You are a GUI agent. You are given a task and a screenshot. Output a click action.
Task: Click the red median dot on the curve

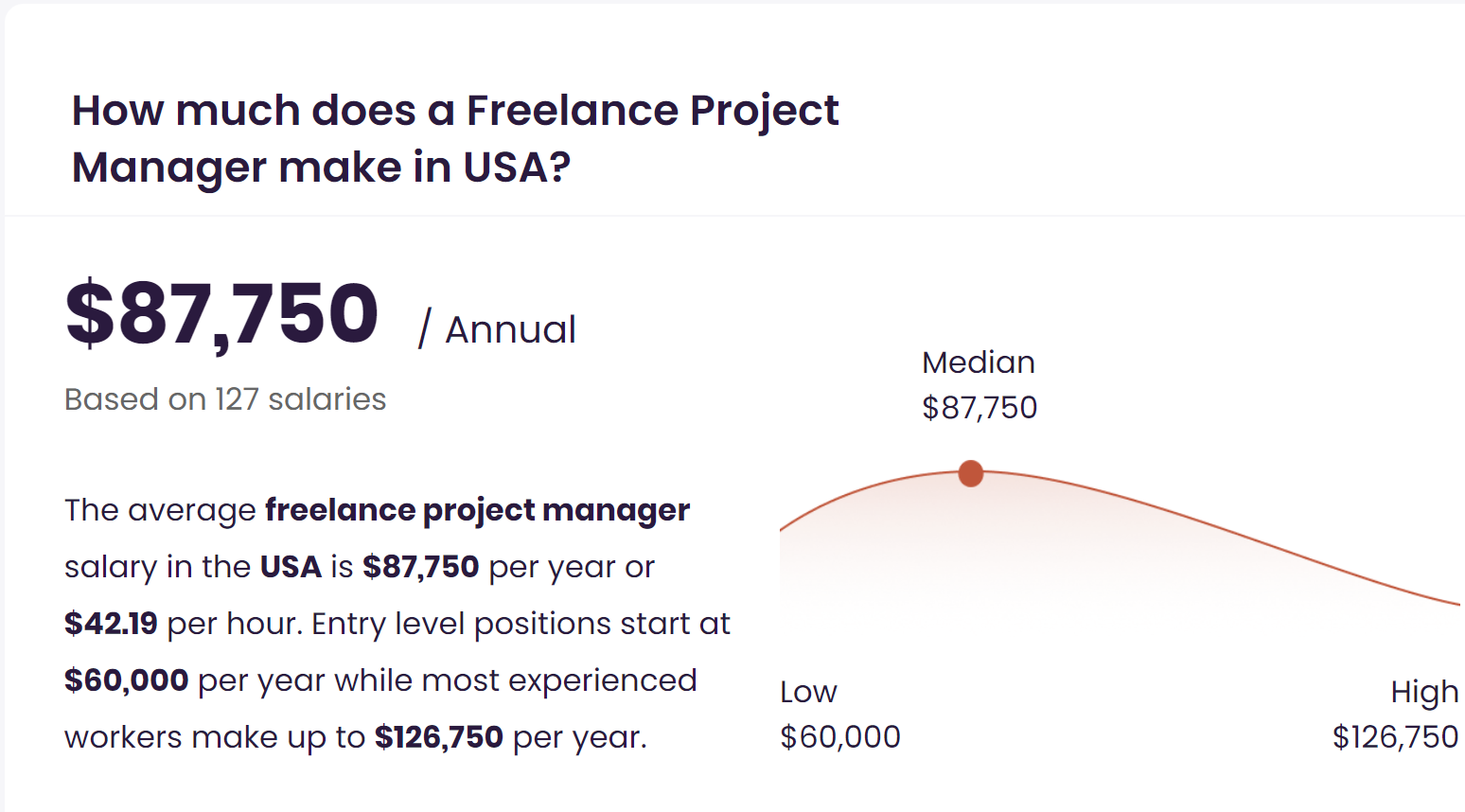(970, 473)
